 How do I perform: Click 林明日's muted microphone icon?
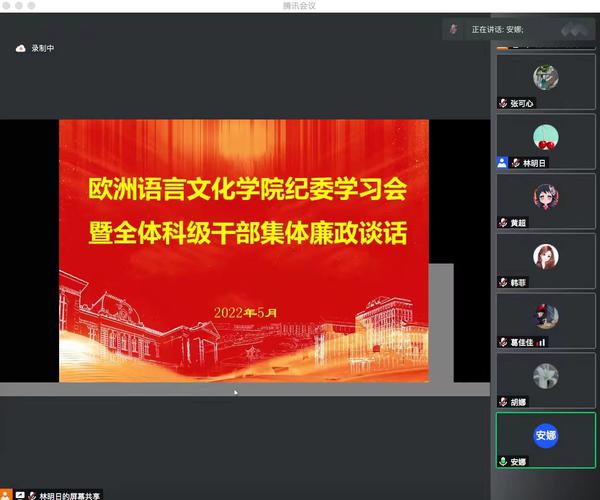[516, 162]
